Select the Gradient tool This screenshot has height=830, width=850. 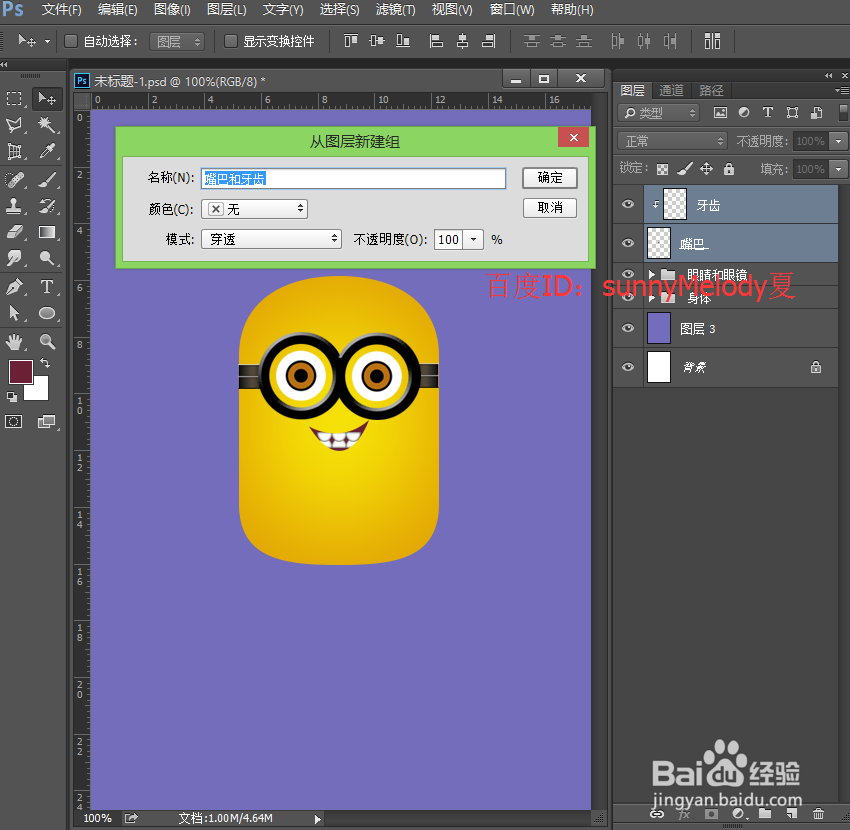pos(47,232)
